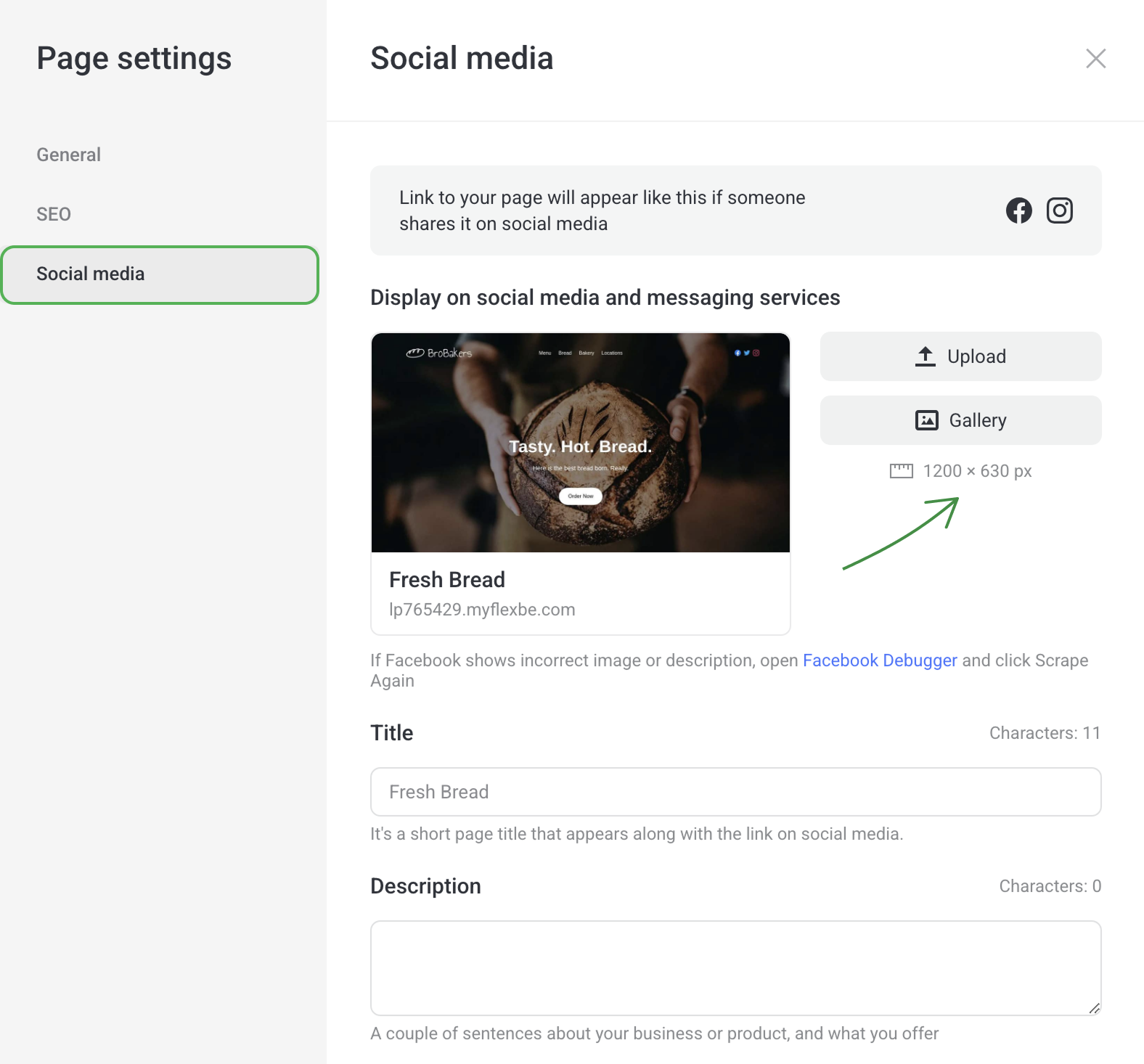Click the lp765429.myflexbe.com preview URL
The width and height of the screenshot is (1144, 1064).
pos(482,610)
